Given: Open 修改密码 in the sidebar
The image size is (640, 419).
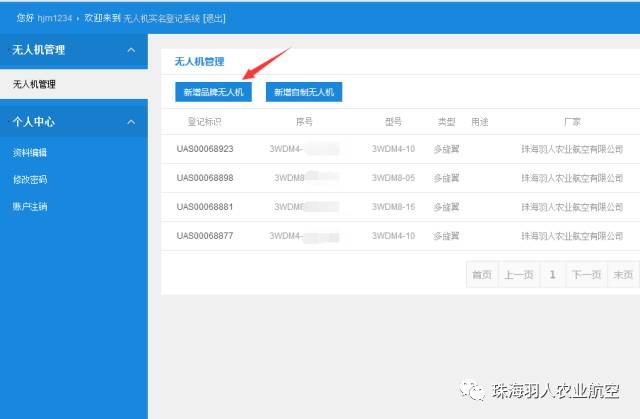Looking at the screenshot, I should point(30,180).
